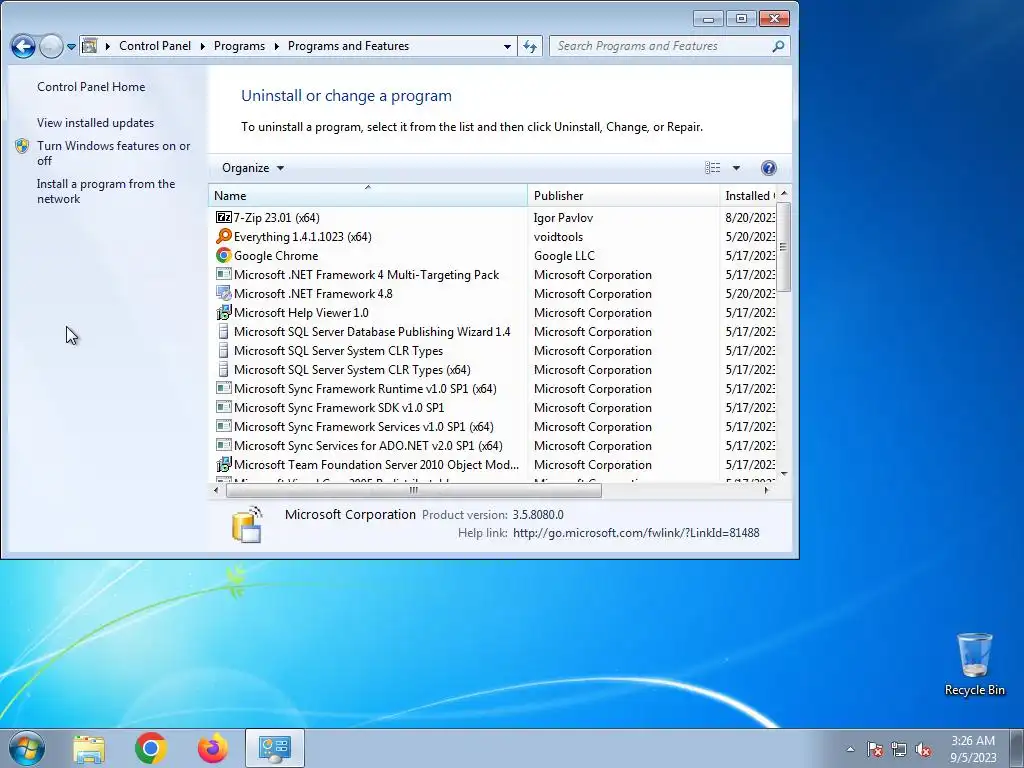Select Microsoft SQL Server System CLR Types (x64)
This screenshot has width=1024, height=768.
(x=351, y=370)
